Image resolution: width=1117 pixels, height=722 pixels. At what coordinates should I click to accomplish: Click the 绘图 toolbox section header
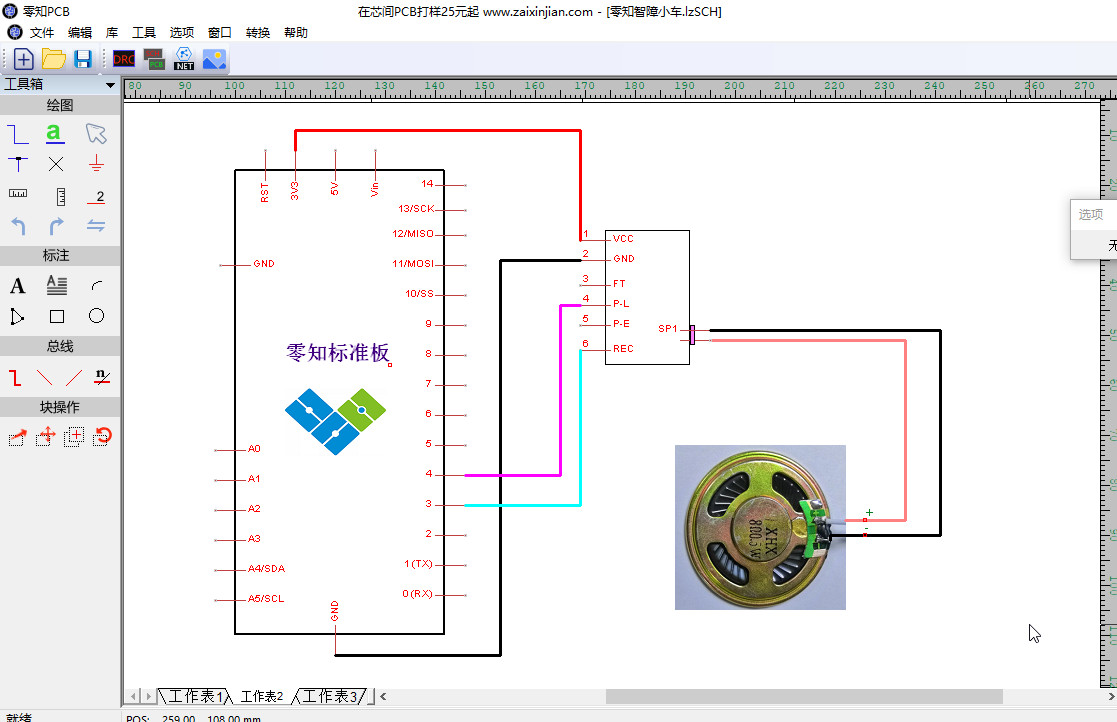[60, 105]
